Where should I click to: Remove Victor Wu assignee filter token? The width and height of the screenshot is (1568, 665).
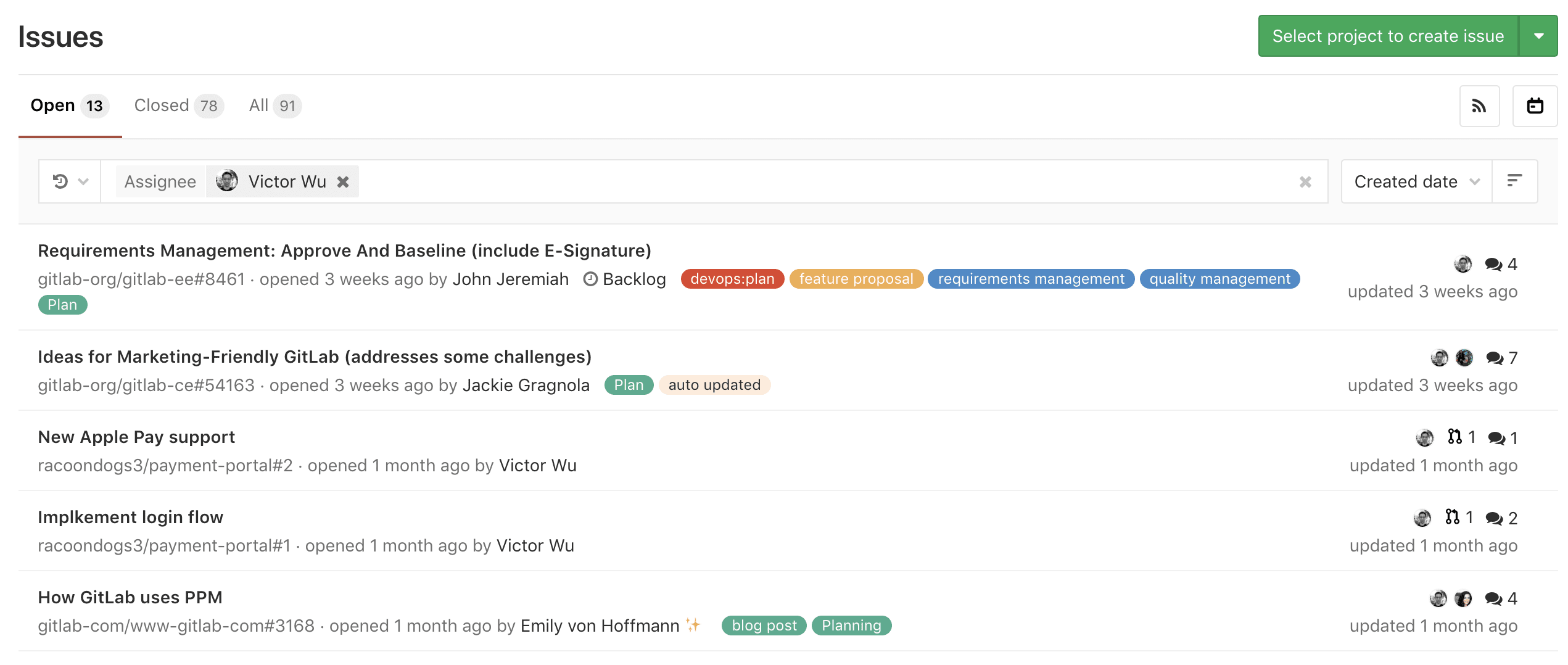click(343, 181)
